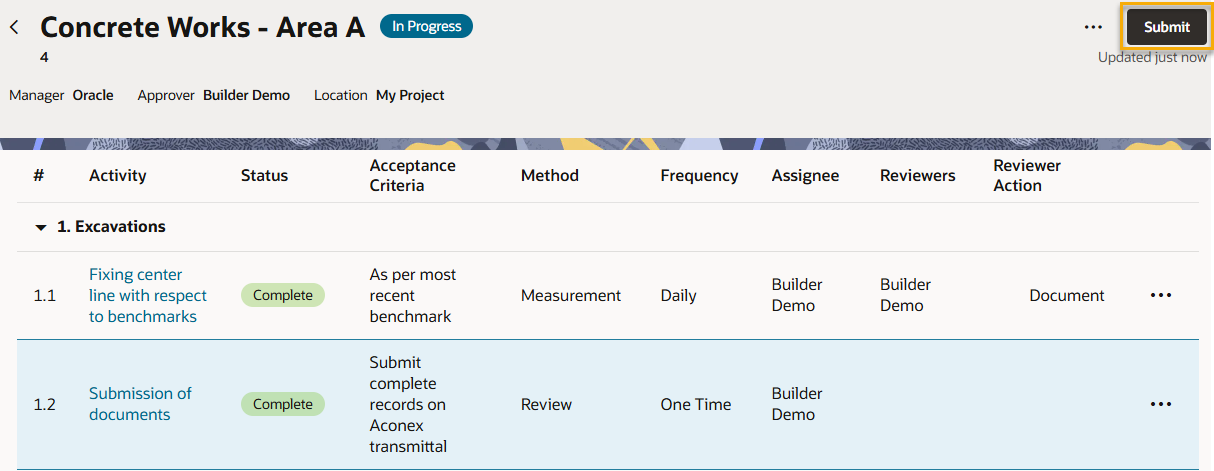This screenshot has height=471, width=1214.
Task: Click the Reviewer Action column header
Action: (x=1026, y=175)
